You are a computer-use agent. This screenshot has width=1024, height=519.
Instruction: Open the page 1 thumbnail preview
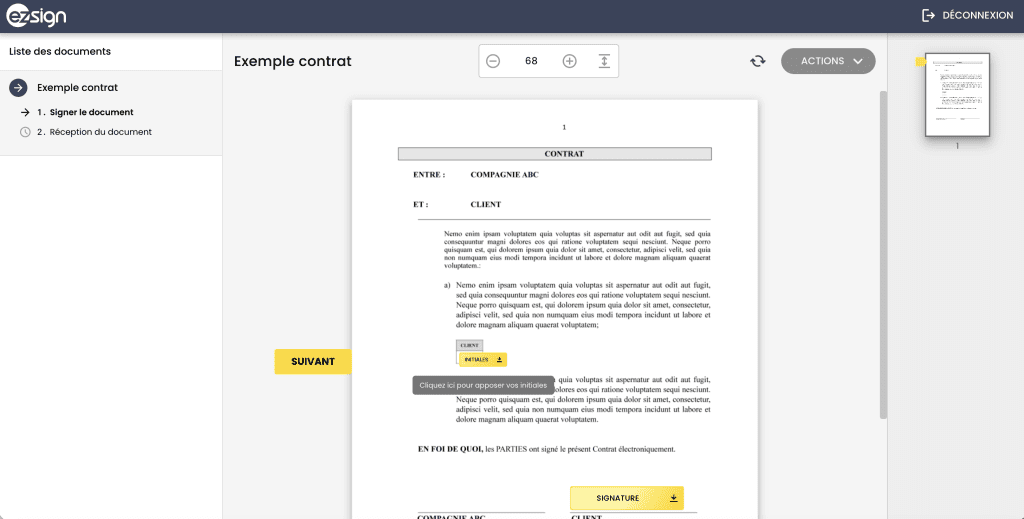(x=957, y=95)
